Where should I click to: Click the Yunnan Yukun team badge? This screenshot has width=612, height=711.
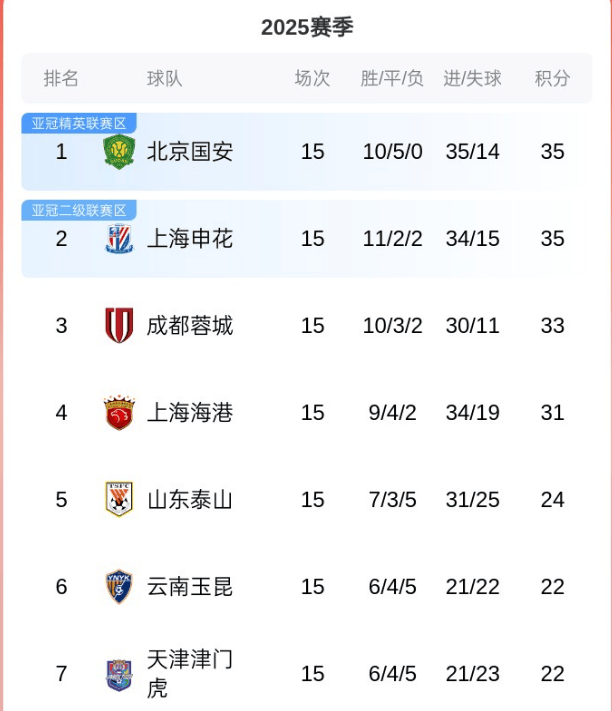tap(119, 586)
